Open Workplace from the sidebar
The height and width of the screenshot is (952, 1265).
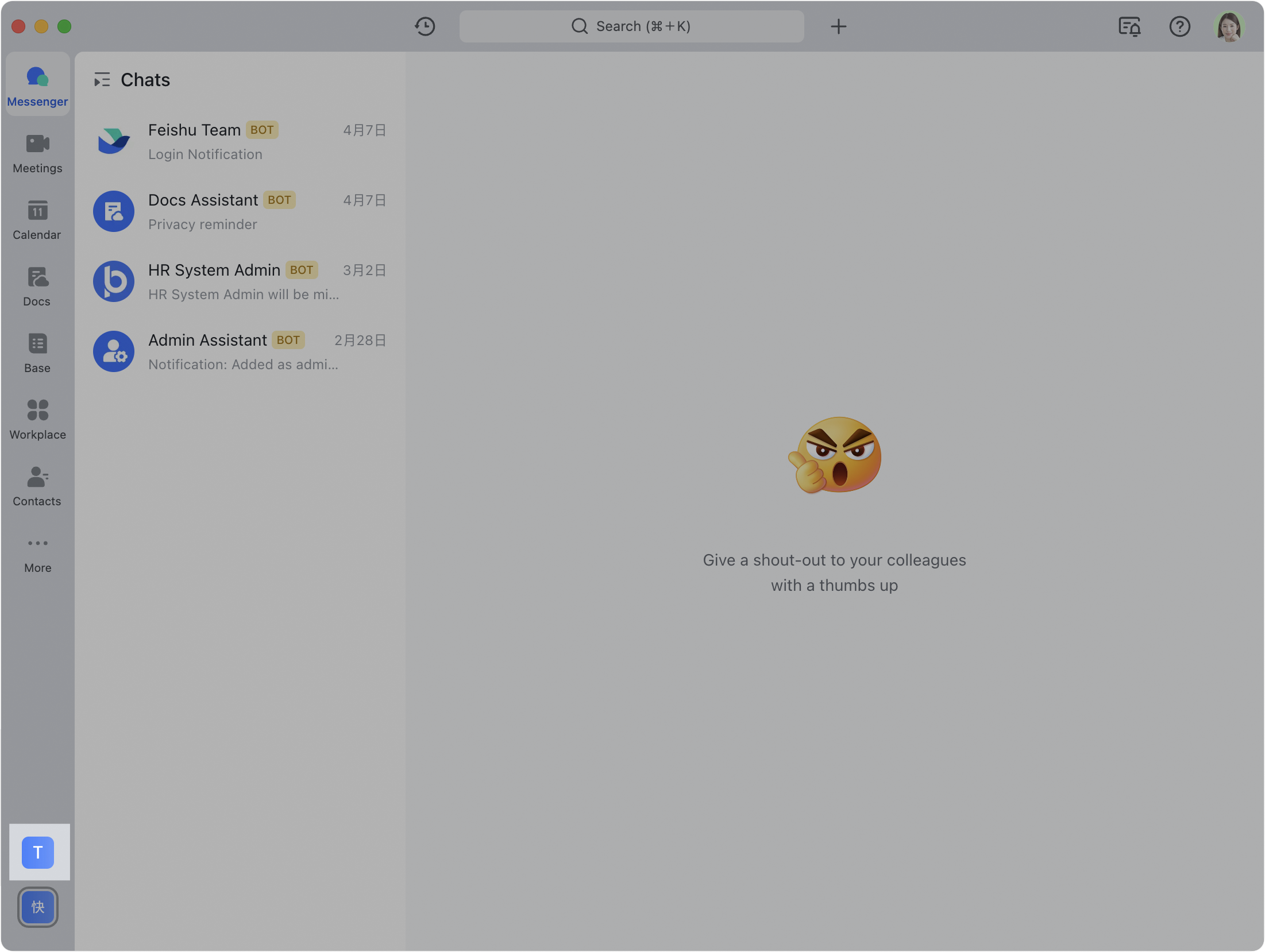[38, 419]
